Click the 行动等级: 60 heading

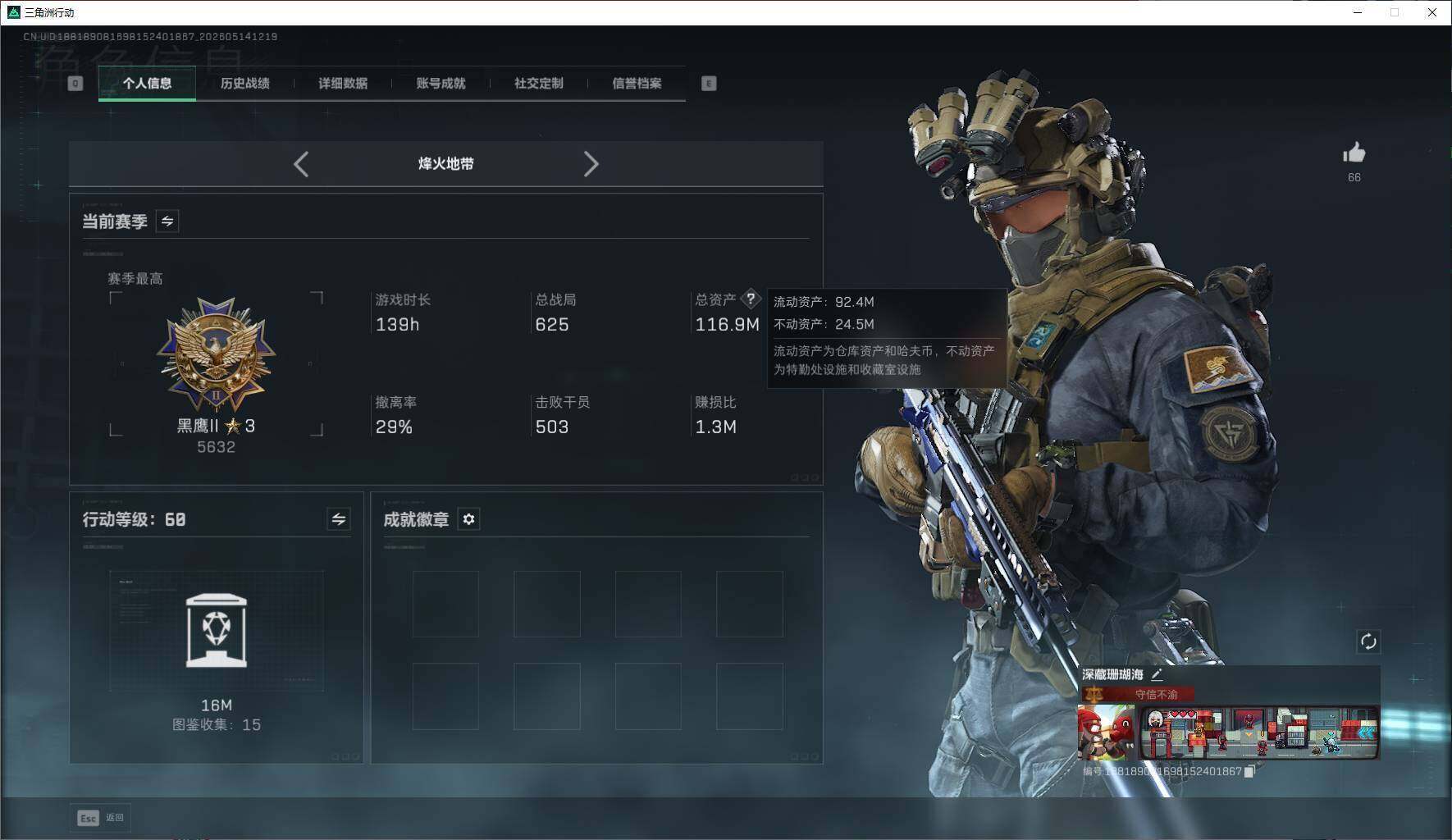[134, 519]
